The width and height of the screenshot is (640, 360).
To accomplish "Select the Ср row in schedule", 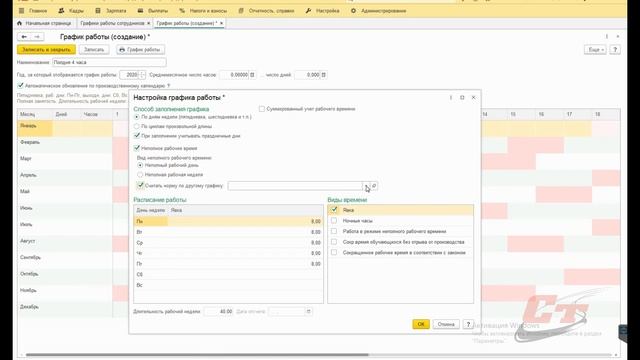I will [x=228, y=242].
